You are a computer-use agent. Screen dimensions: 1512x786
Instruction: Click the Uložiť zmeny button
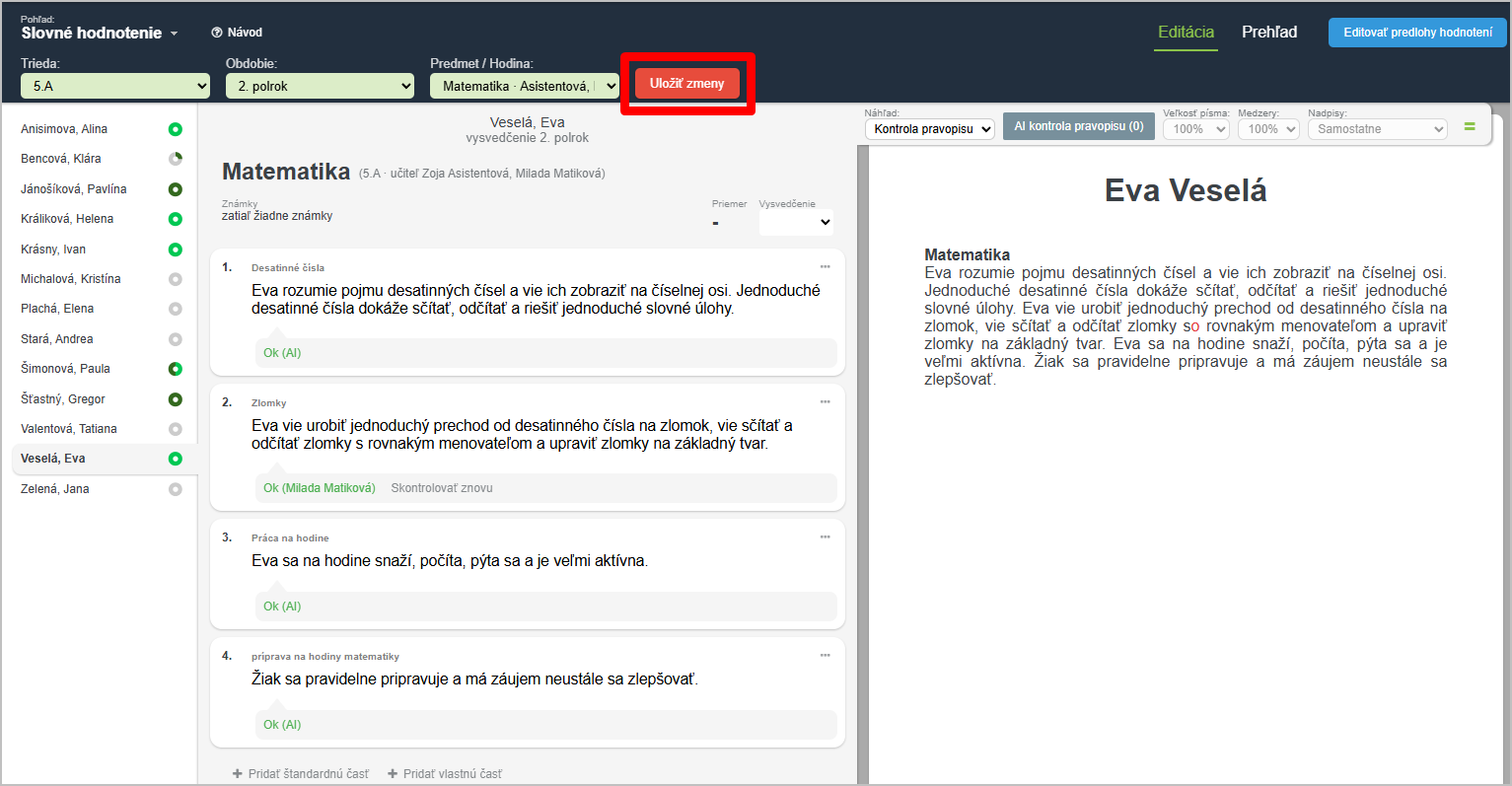(x=686, y=84)
